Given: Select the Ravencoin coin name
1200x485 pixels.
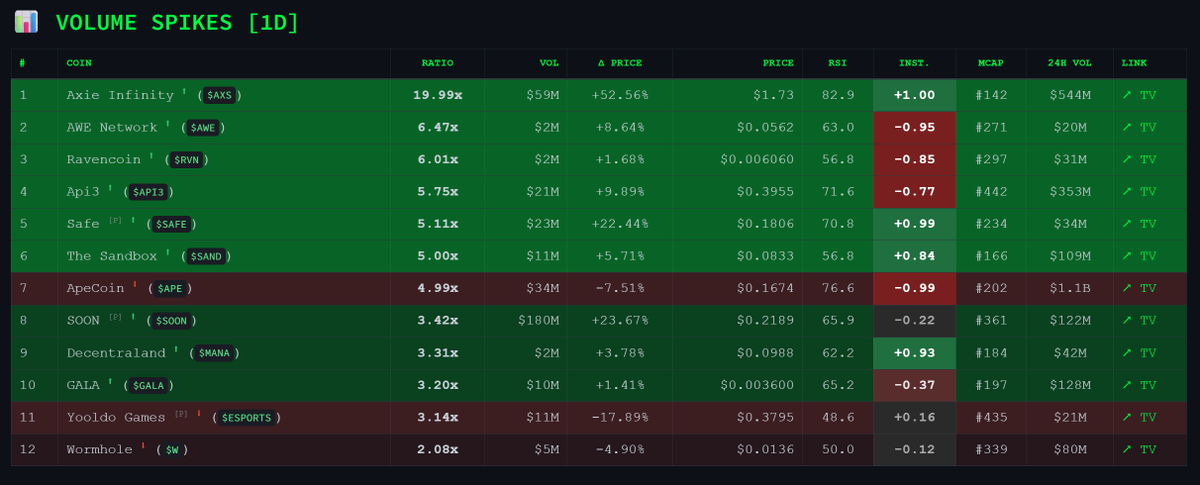Looking at the screenshot, I should (x=105, y=159).
